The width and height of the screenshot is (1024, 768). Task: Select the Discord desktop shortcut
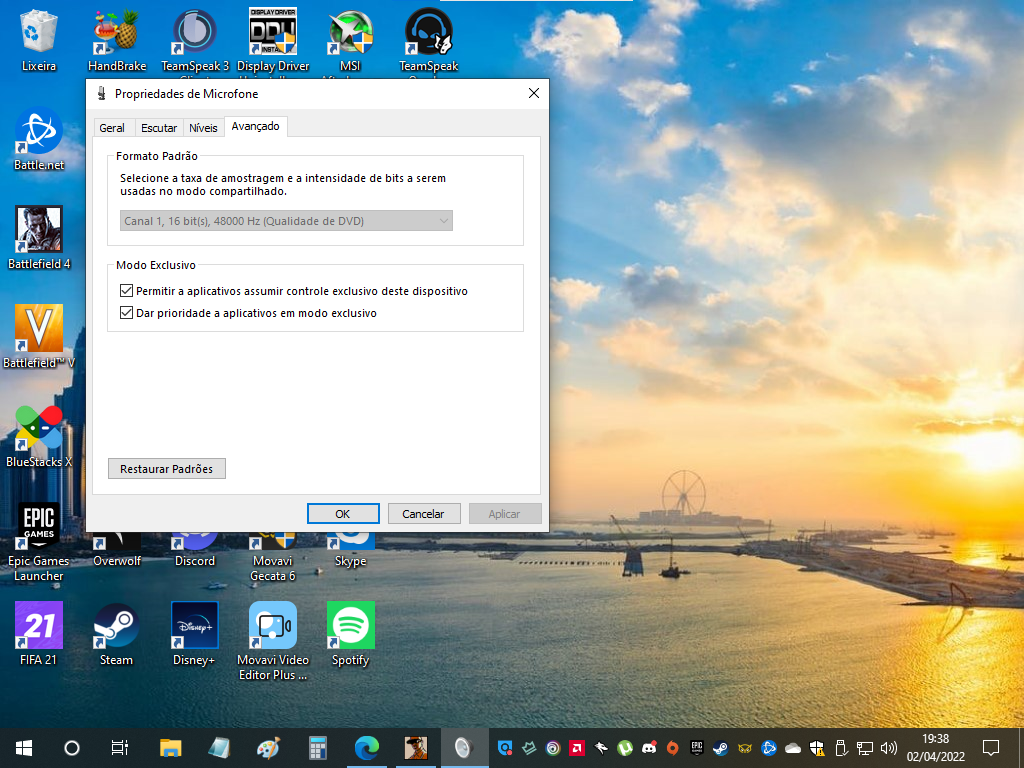coord(195,550)
